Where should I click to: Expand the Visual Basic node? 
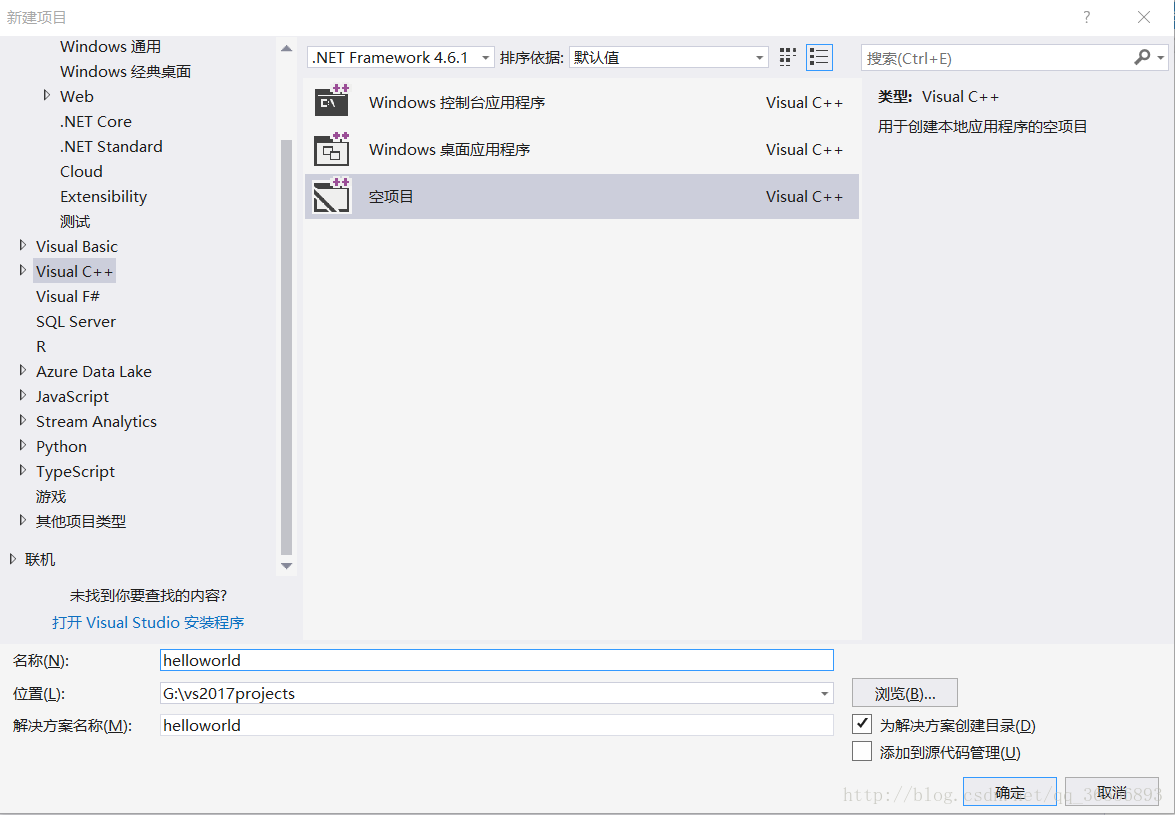[23, 246]
